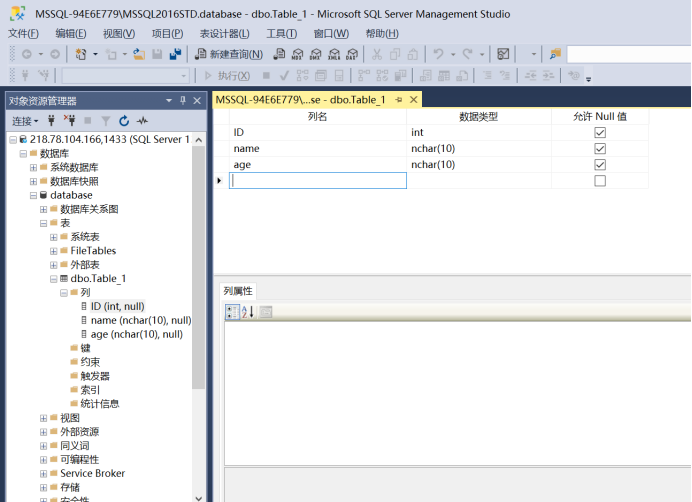Expand the 系统数据库 folder
The width and height of the screenshot is (692, 502).
click(33, 167)
